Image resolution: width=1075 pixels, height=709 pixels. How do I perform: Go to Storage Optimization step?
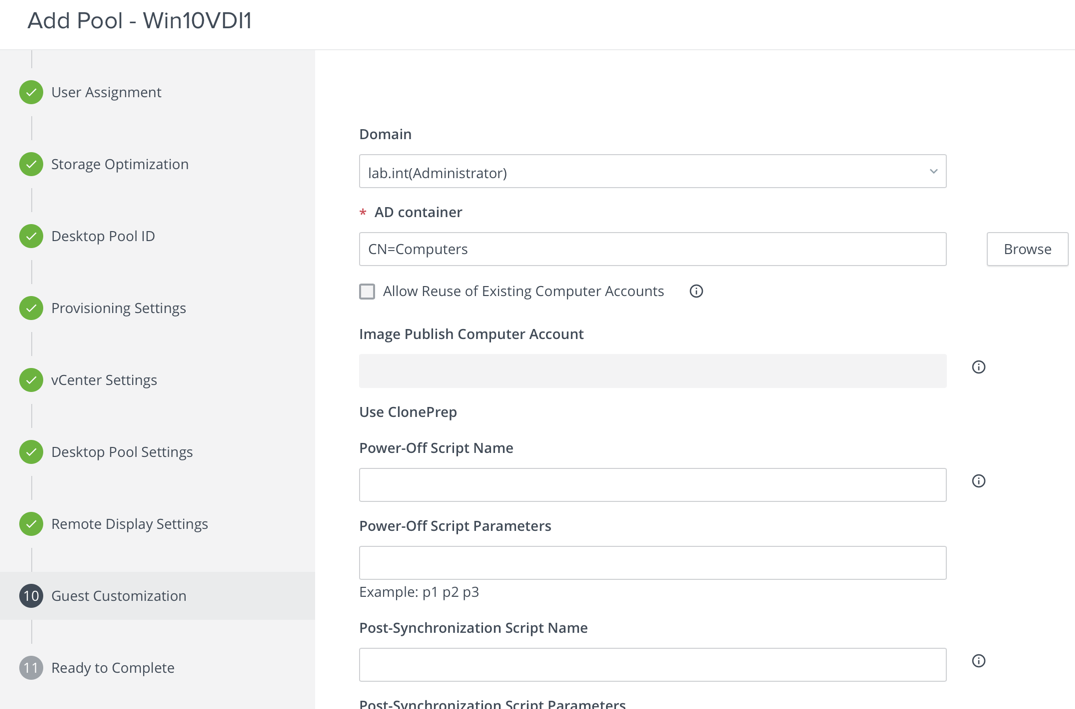coord(119,164)
